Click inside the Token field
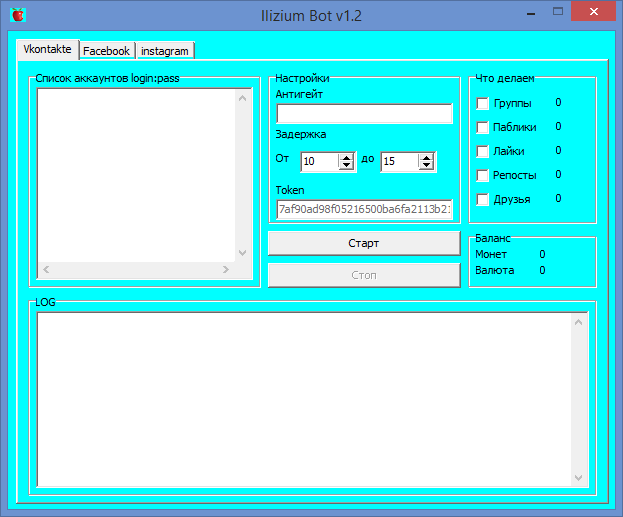Viewport: 623px width, 517px height. point(364,209)
